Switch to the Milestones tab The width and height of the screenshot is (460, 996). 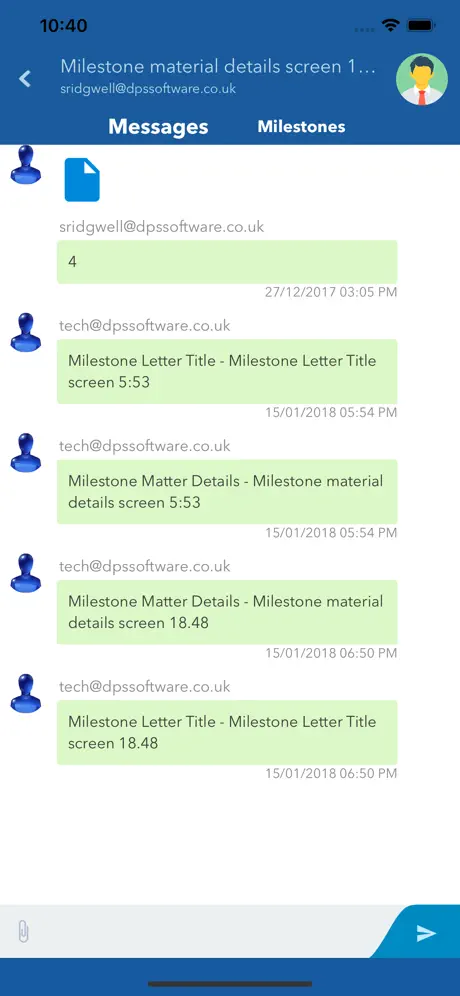301,126
